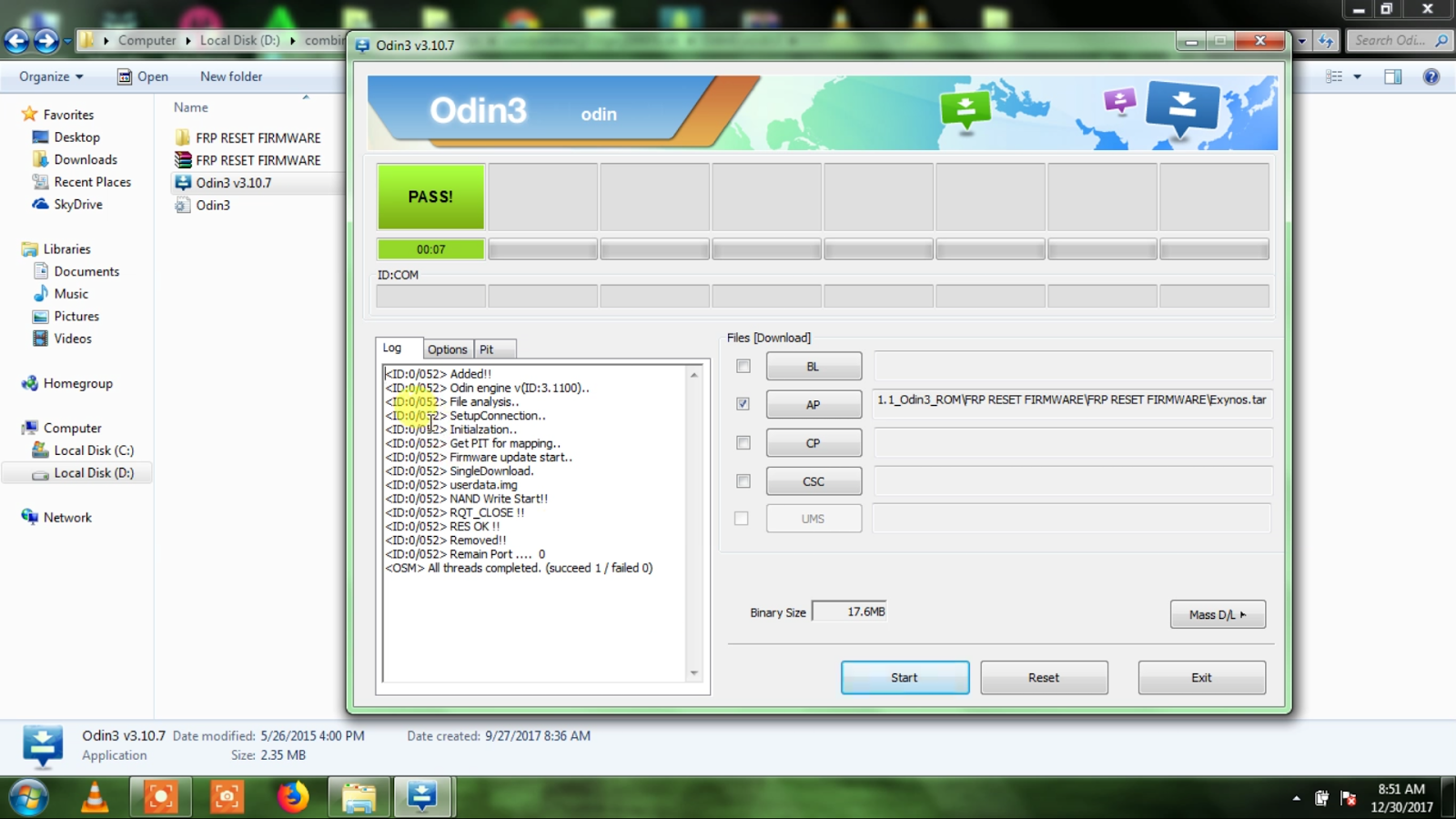The width and height of the screenshot is (1456, 819).
Task: Open File Explorer taskbar button
Action: 359,797
